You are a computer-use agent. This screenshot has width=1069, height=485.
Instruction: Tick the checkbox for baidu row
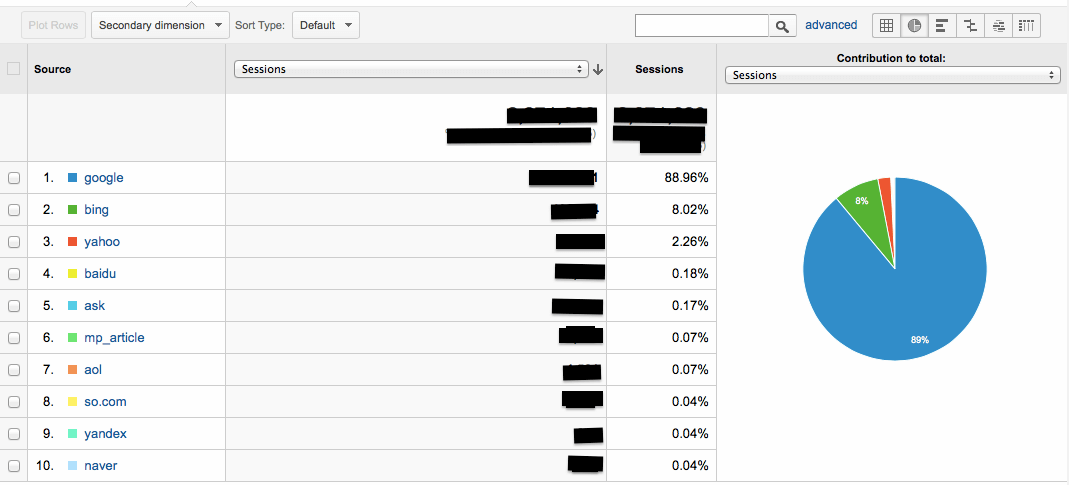[14, 274]
